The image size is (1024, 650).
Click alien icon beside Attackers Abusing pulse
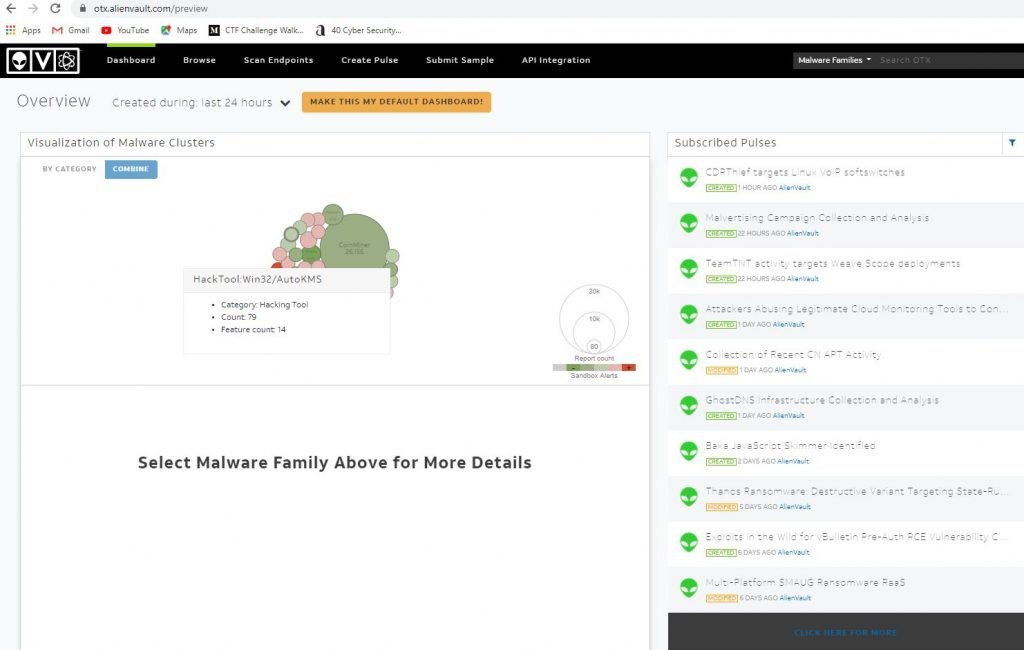[688, 315]
